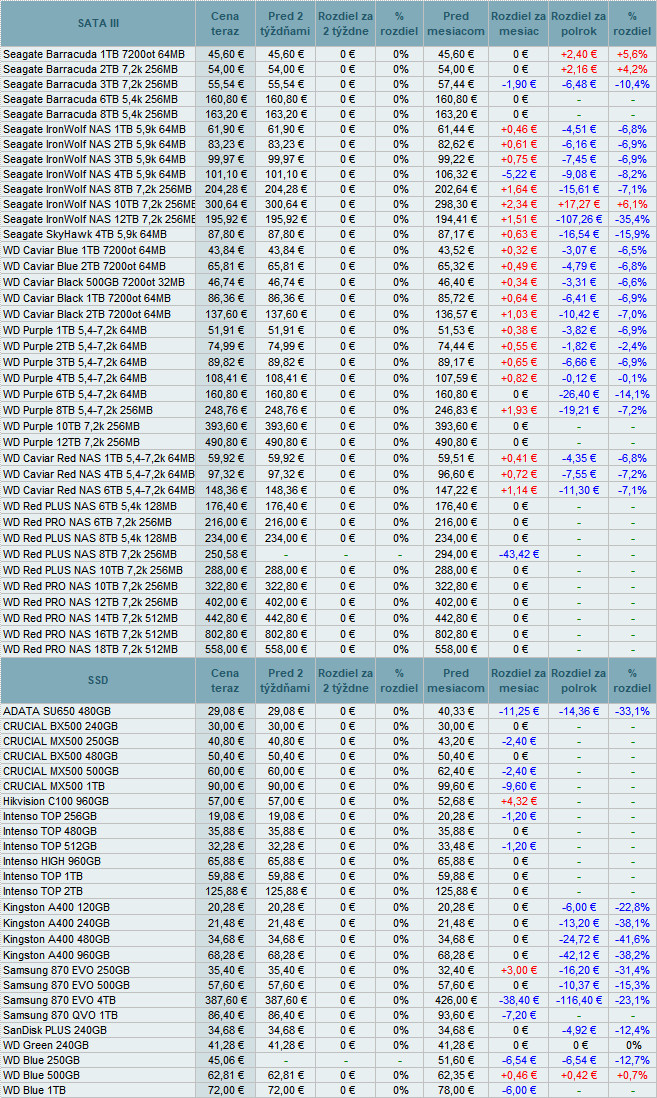The width and height of the screenshot is (657, 1098).
Task: Select Seagate IronWolf NAS 12TB row name
Action: 99,219
